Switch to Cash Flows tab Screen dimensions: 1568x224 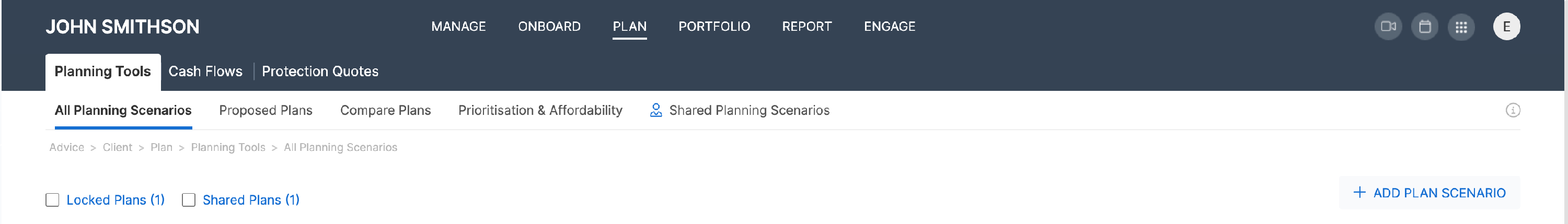pos(205,71)
